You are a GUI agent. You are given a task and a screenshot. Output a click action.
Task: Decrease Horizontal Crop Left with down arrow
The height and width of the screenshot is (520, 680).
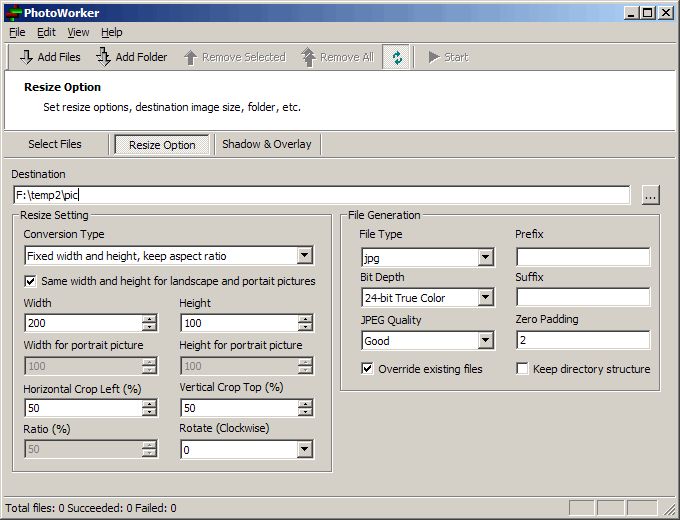[149, 412]
